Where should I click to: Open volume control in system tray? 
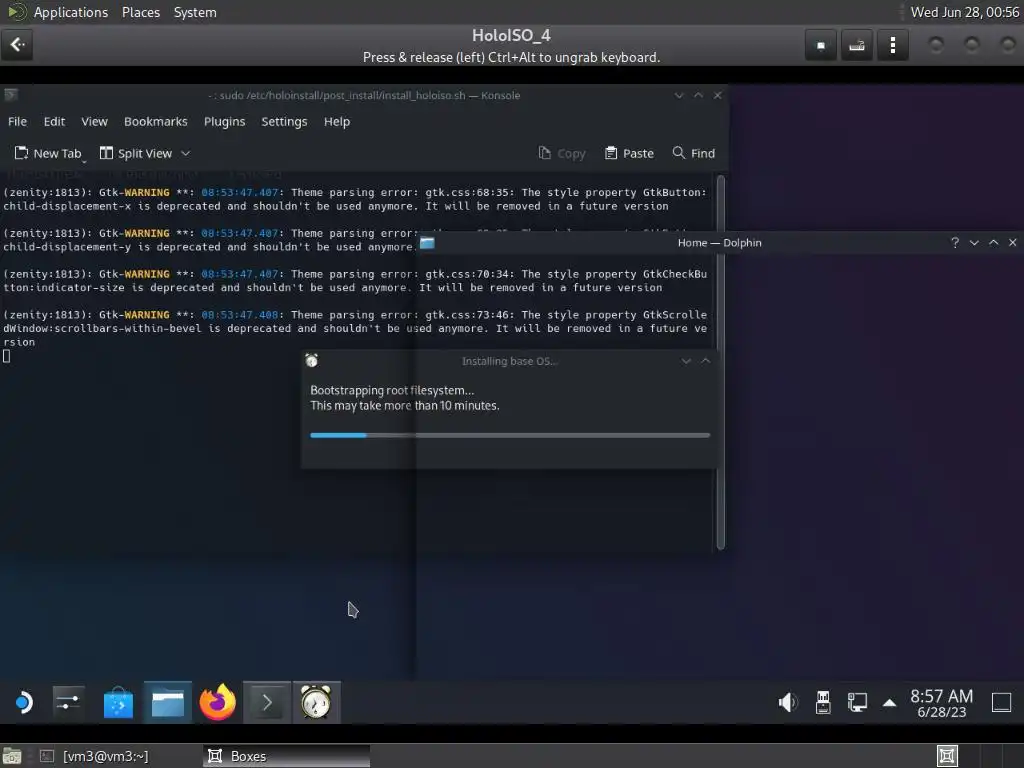788,703
